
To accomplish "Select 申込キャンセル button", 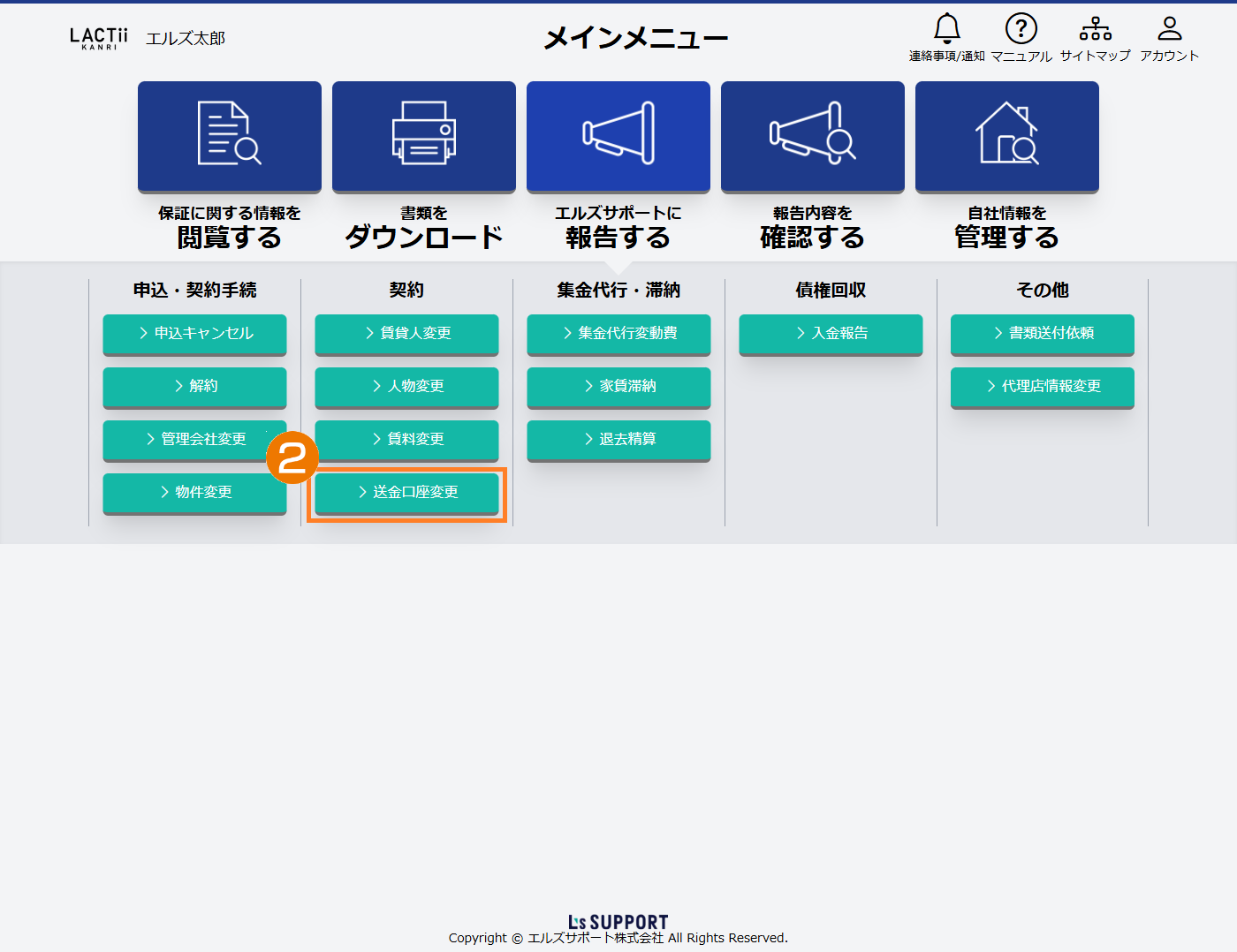I will (194, 334).
